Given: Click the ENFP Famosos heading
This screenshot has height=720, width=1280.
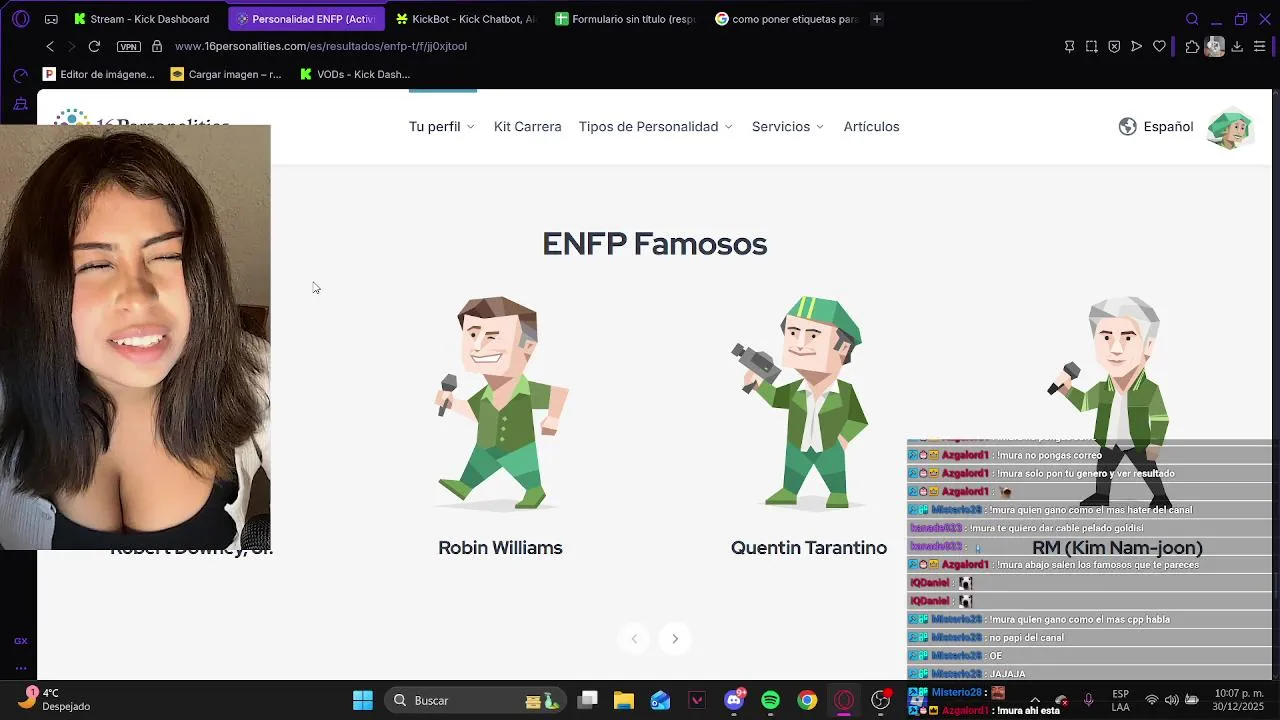Looking at the screenshot, I should (x=654, y=244).
